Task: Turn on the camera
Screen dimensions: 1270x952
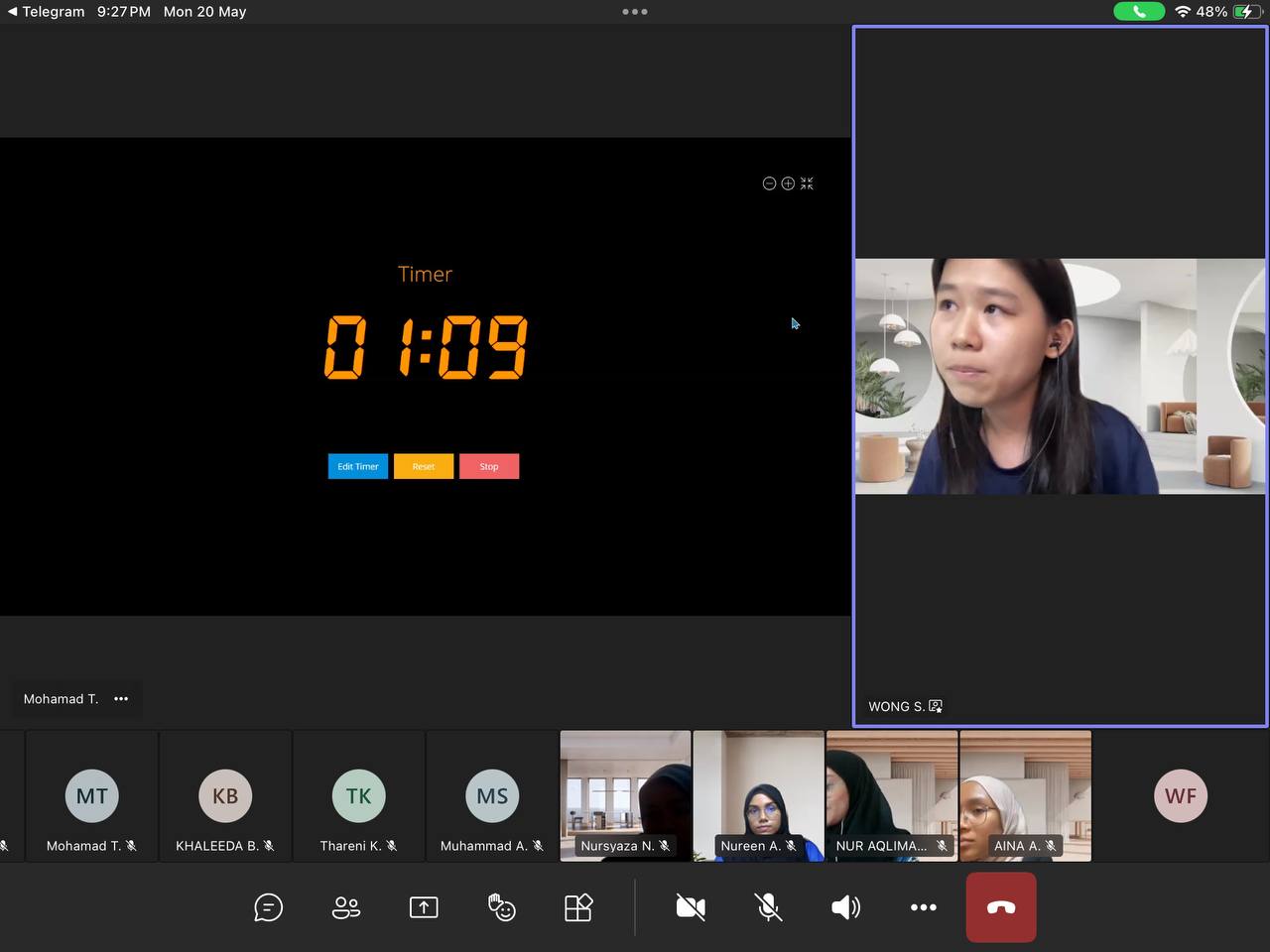Action: tap(691, 907)
